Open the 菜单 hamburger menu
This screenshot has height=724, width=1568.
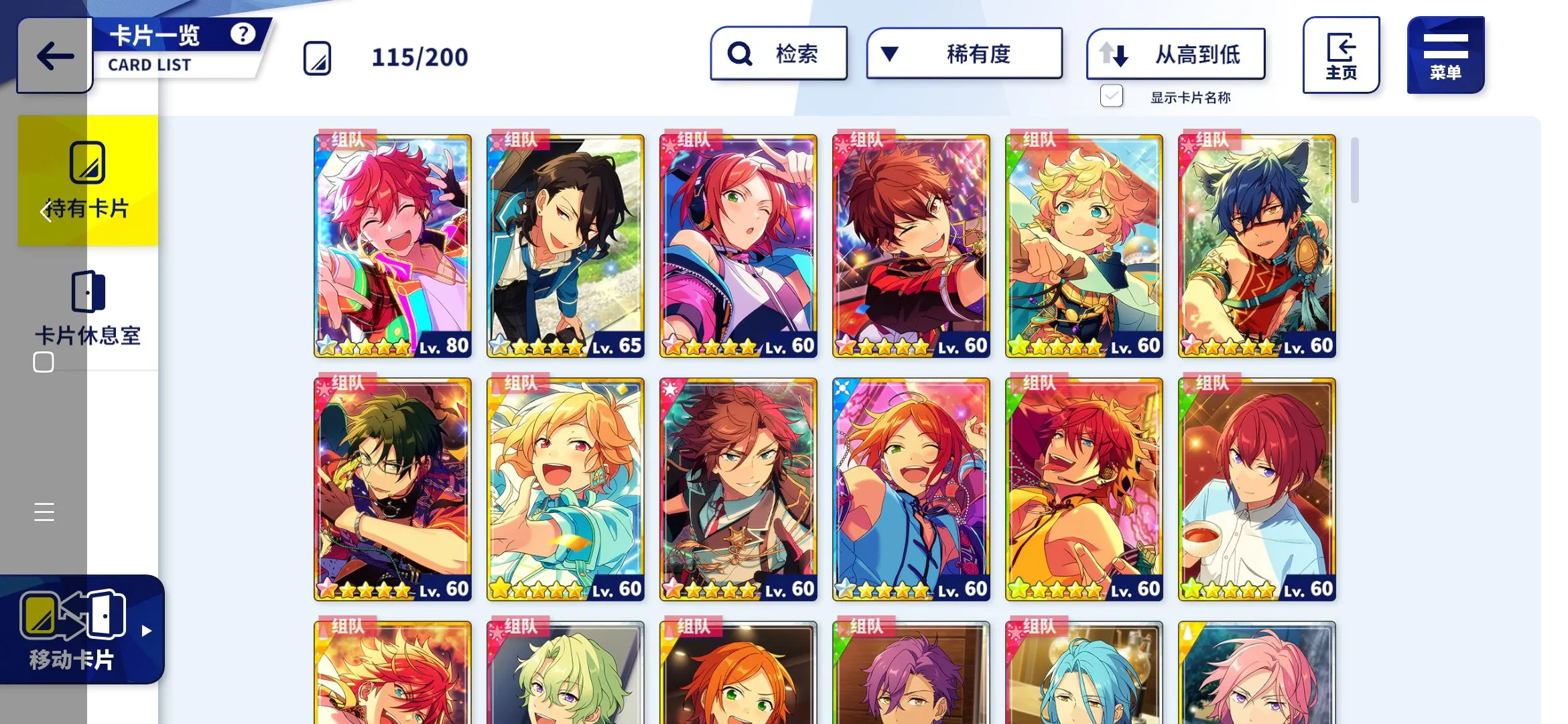pos(1445,56)
